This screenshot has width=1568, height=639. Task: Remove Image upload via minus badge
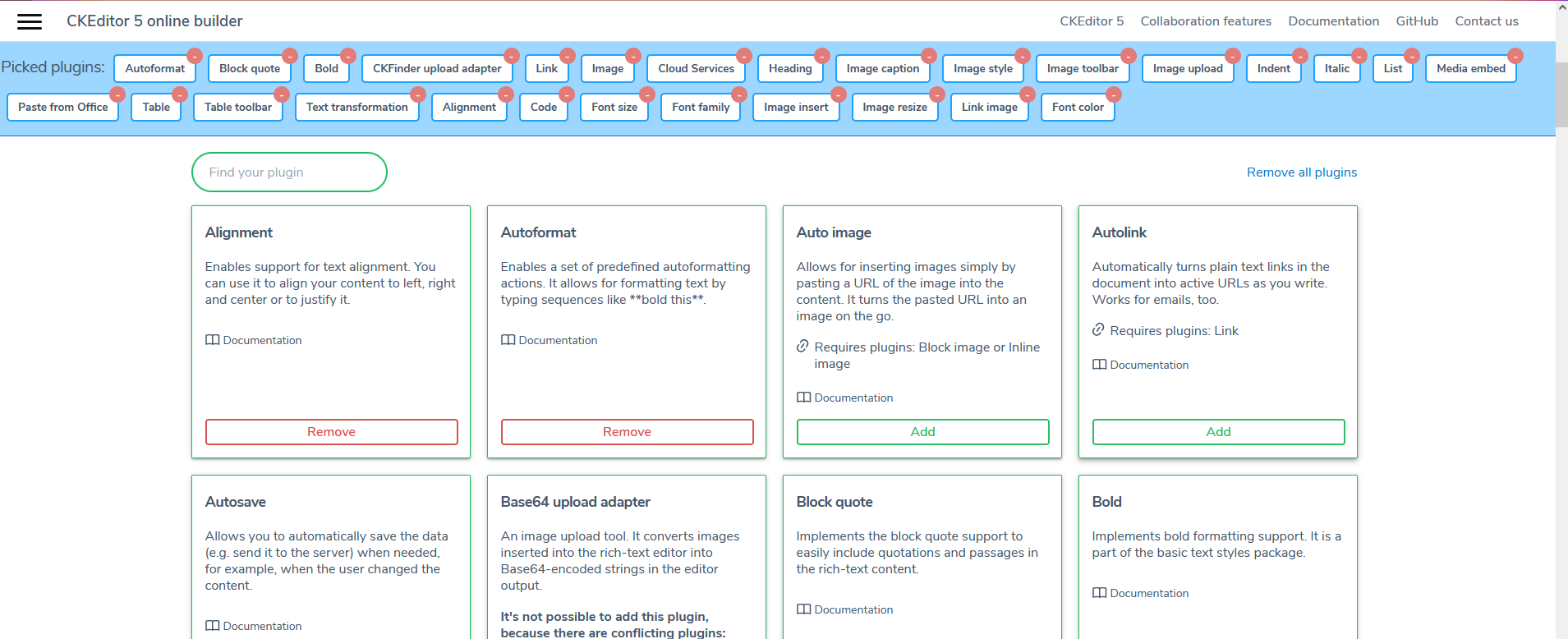(x=1233, y=56)
